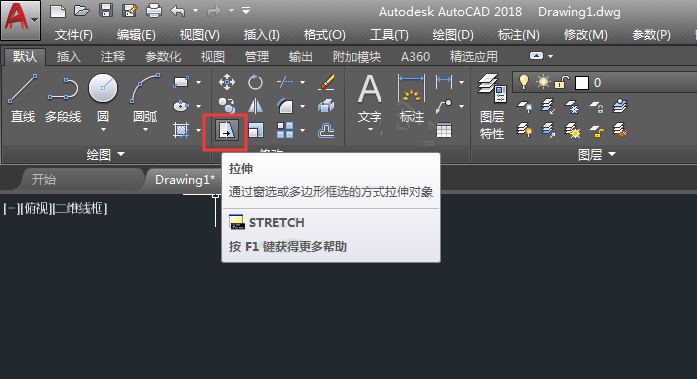The height and width of the screenshot is (379, 697).
Task: Select the Mirror tool
Action: point(255,106)
